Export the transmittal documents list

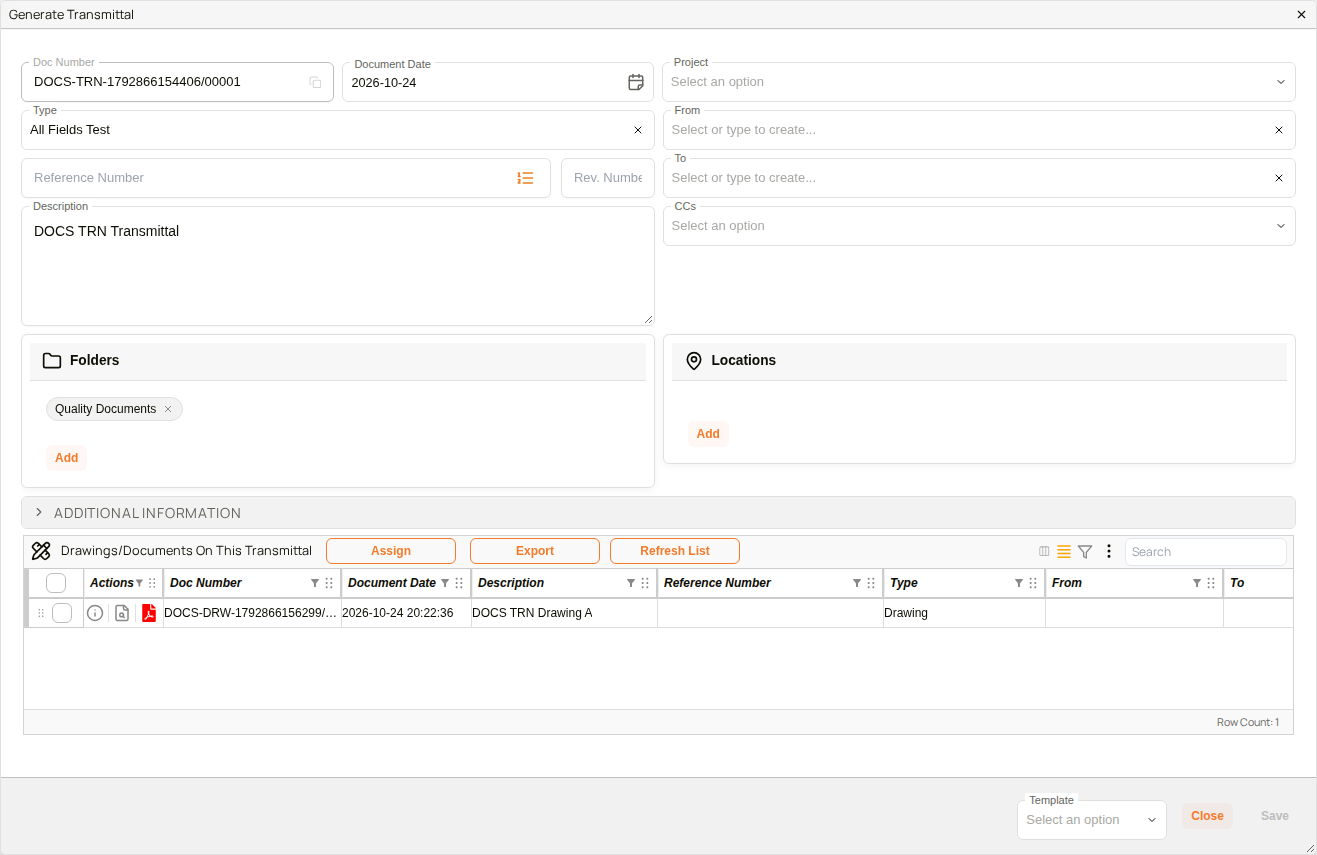[x=535, y=551]
